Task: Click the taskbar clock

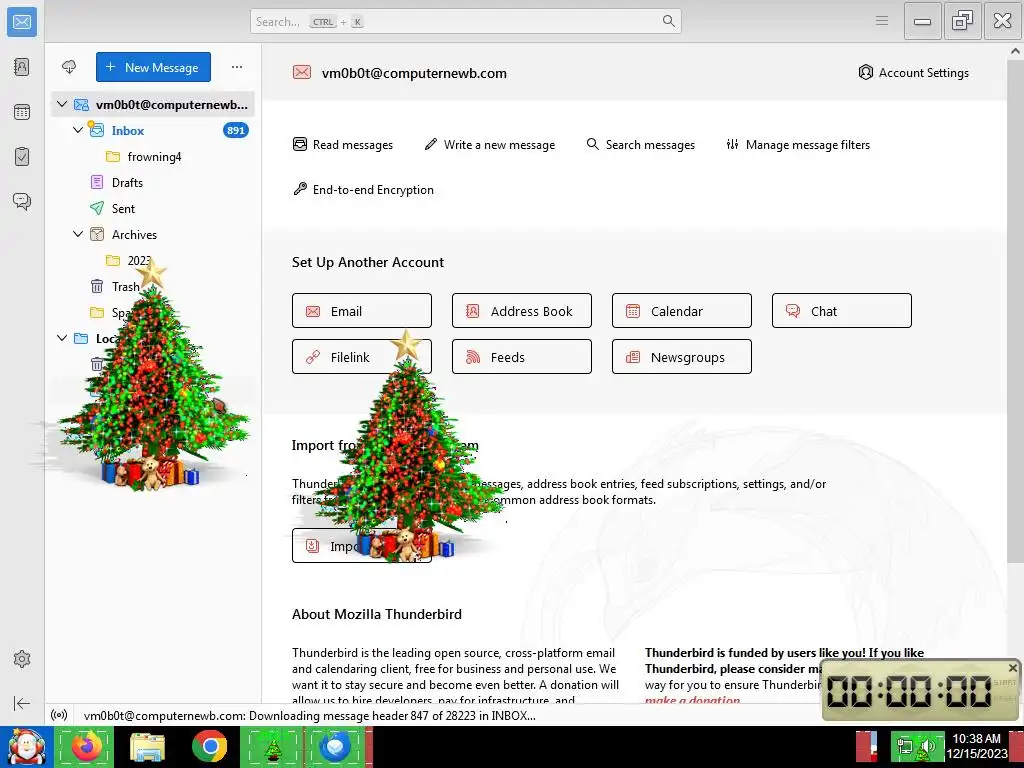Action: tap(976, 746)
